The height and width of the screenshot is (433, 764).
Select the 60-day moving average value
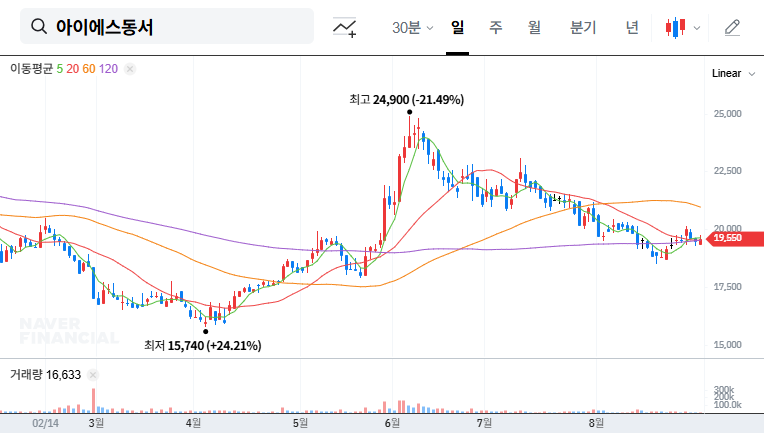pos(89,69)
